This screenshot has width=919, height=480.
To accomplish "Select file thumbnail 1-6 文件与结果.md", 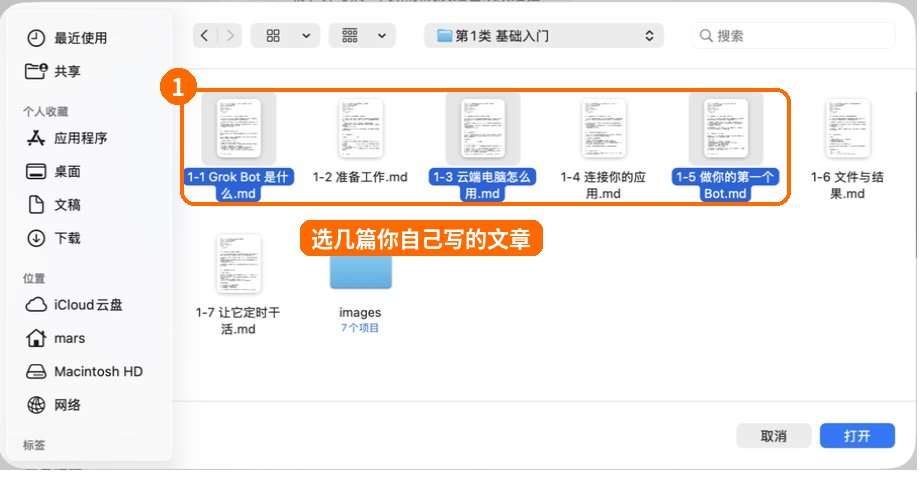I will click(x=847, y=128).
